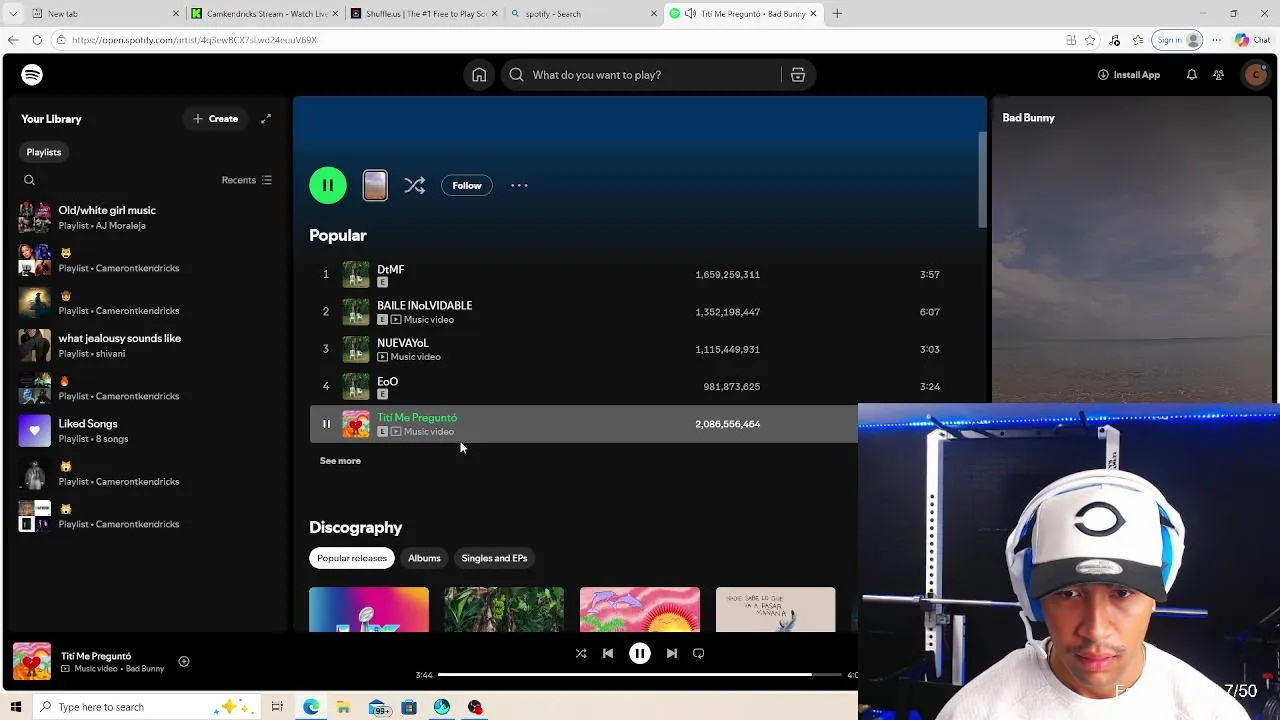The height and width of the screenshot is (720, 1280).
Task: Pause playback in the bottom player bar
Action: click(x=640, y=653)
